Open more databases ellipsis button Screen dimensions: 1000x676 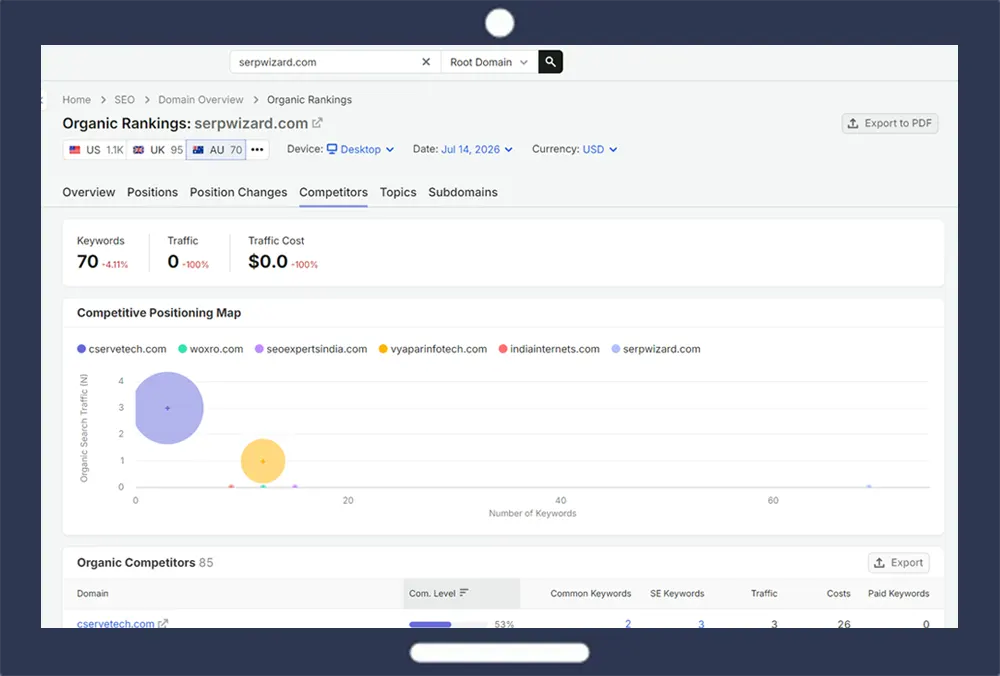(x=257, y=149)
